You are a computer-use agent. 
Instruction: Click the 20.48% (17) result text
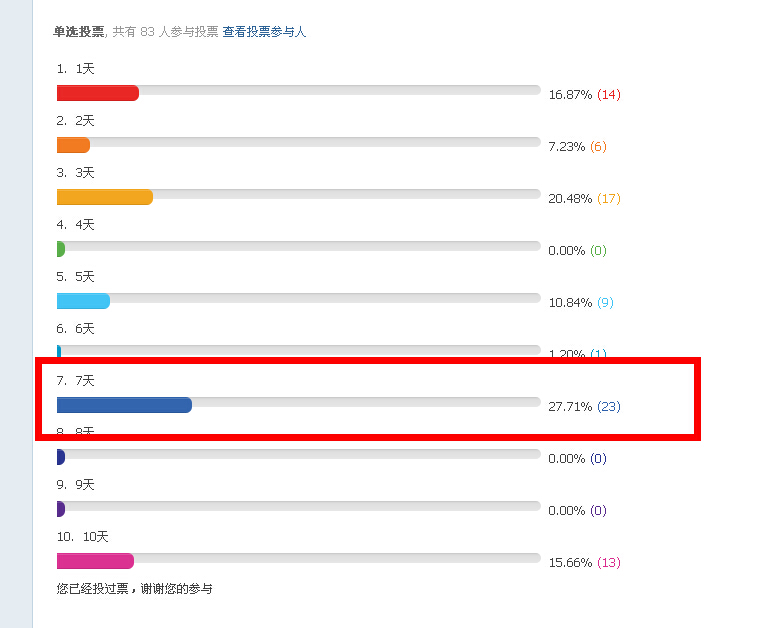584,199
